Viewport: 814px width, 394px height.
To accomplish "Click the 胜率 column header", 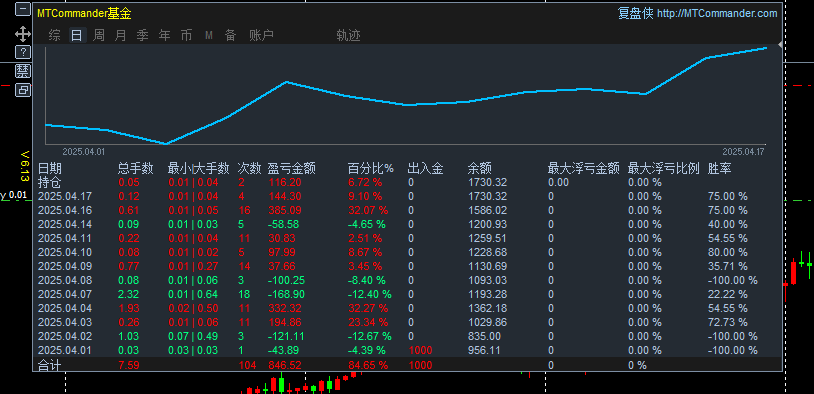I will [720, 168].
